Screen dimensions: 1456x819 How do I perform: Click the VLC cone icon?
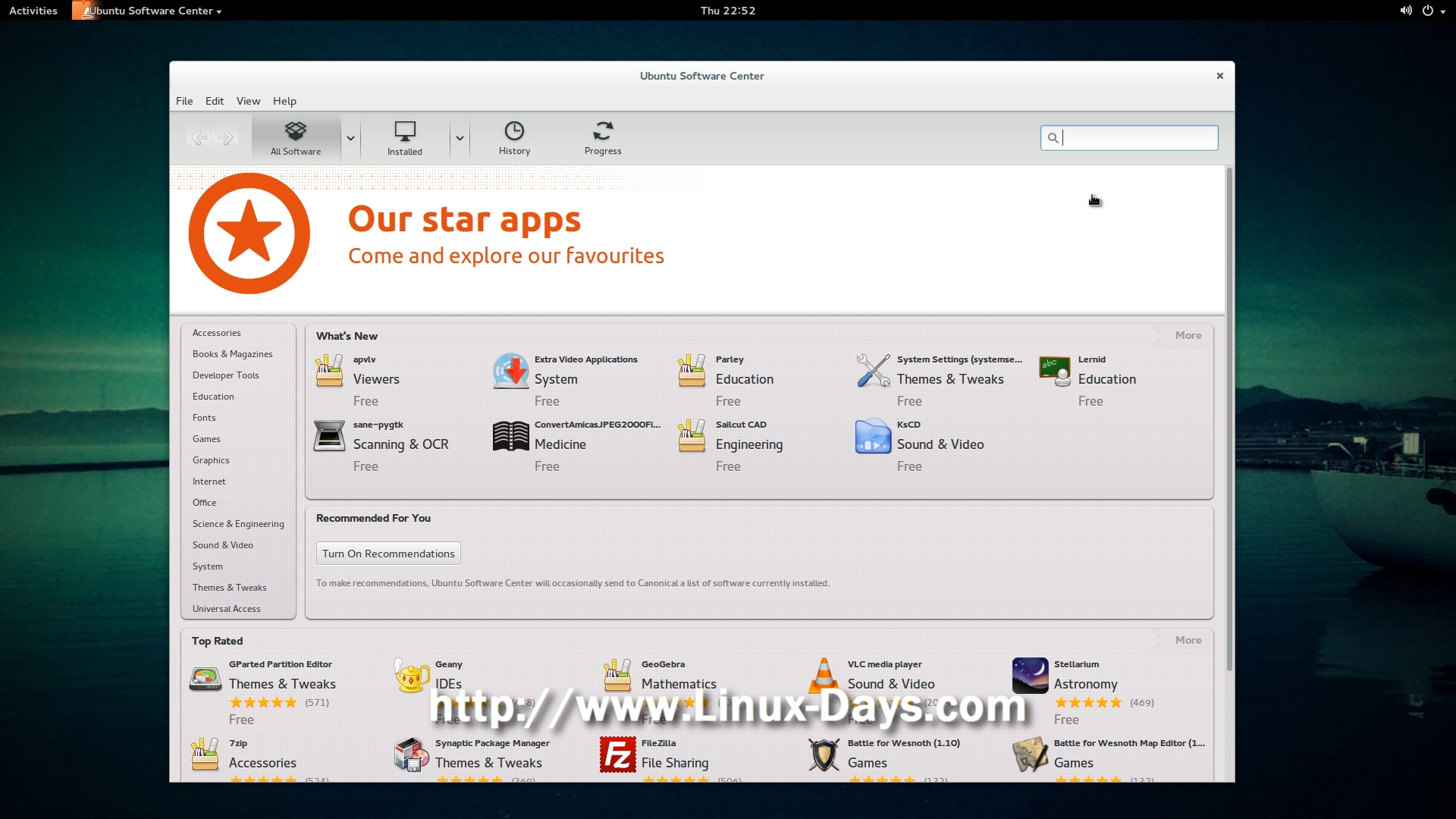point(824,676)
